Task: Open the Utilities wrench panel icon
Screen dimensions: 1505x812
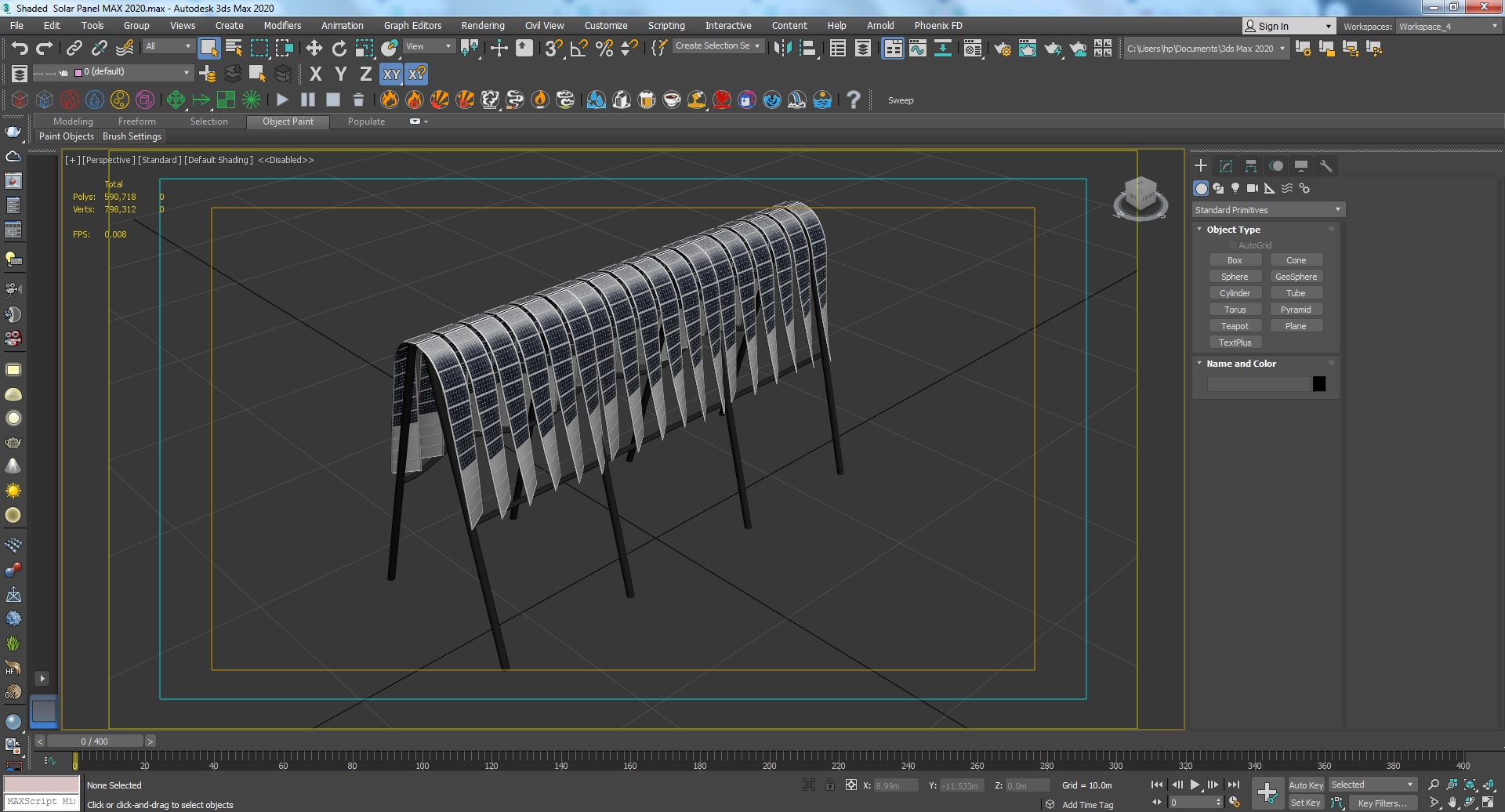Action: pos(1326,166)
